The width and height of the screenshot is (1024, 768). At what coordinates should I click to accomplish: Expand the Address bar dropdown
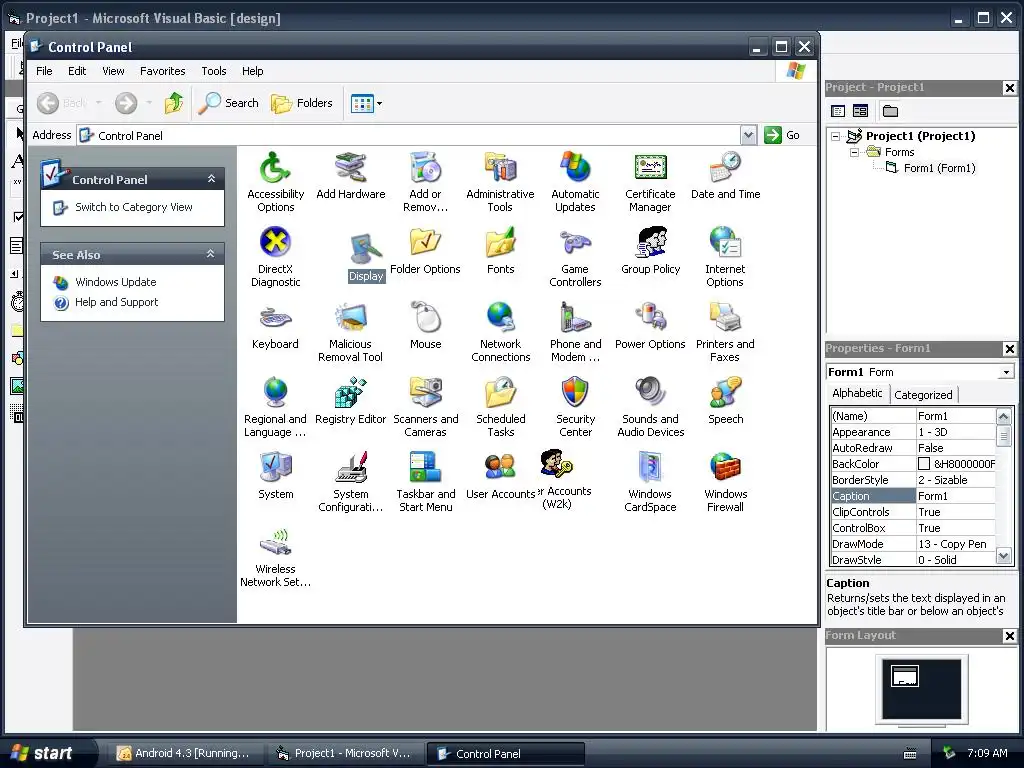click(x=748, y=135)
